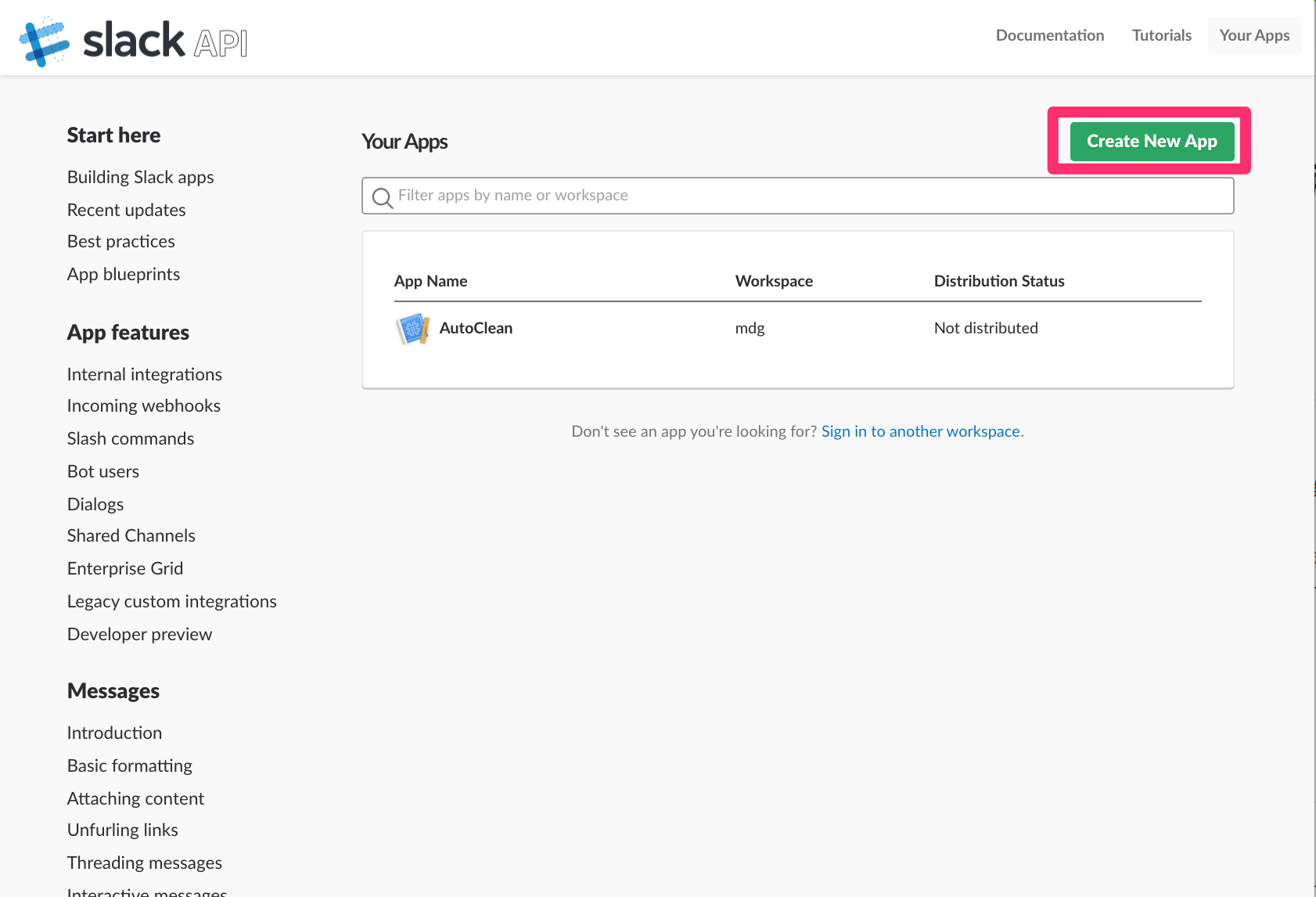The image size is (1316, 897).
Task: Switch to Your Apps tab
Action: pos(1254,35)
